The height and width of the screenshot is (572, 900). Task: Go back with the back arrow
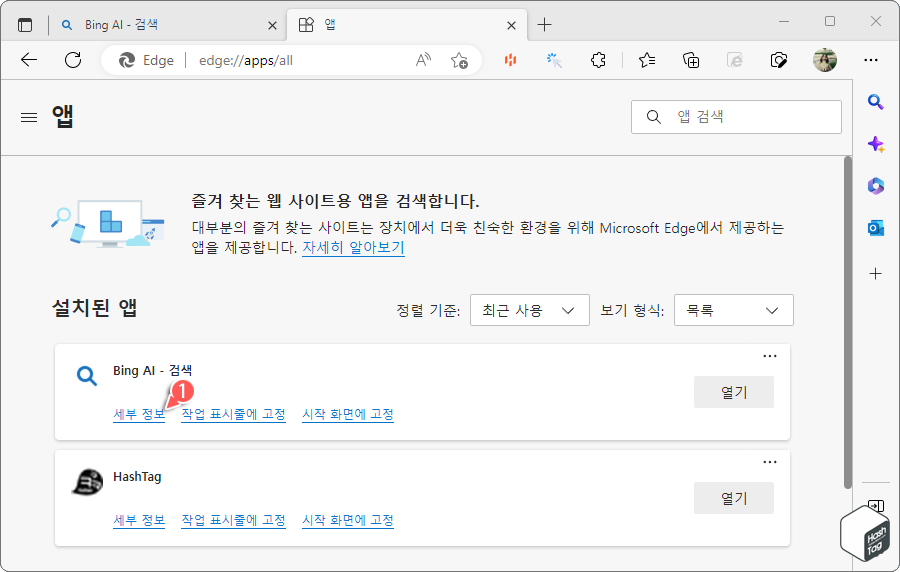click(29, 60)
